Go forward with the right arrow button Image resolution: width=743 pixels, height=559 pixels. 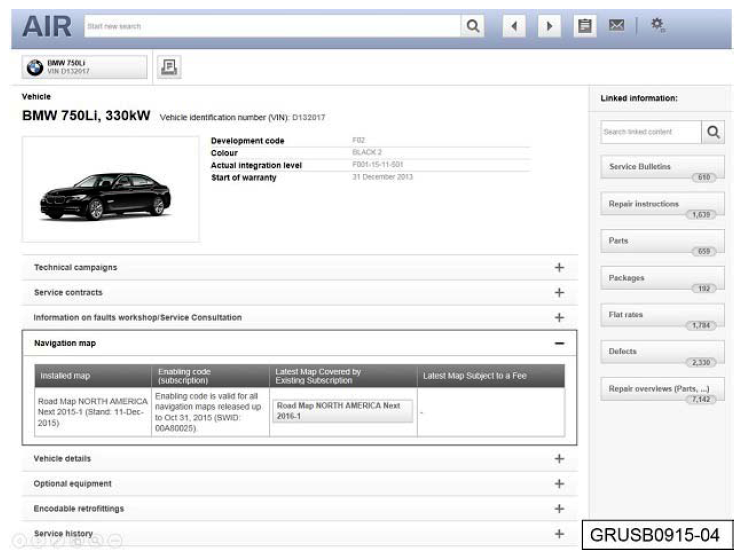[549, 26]
